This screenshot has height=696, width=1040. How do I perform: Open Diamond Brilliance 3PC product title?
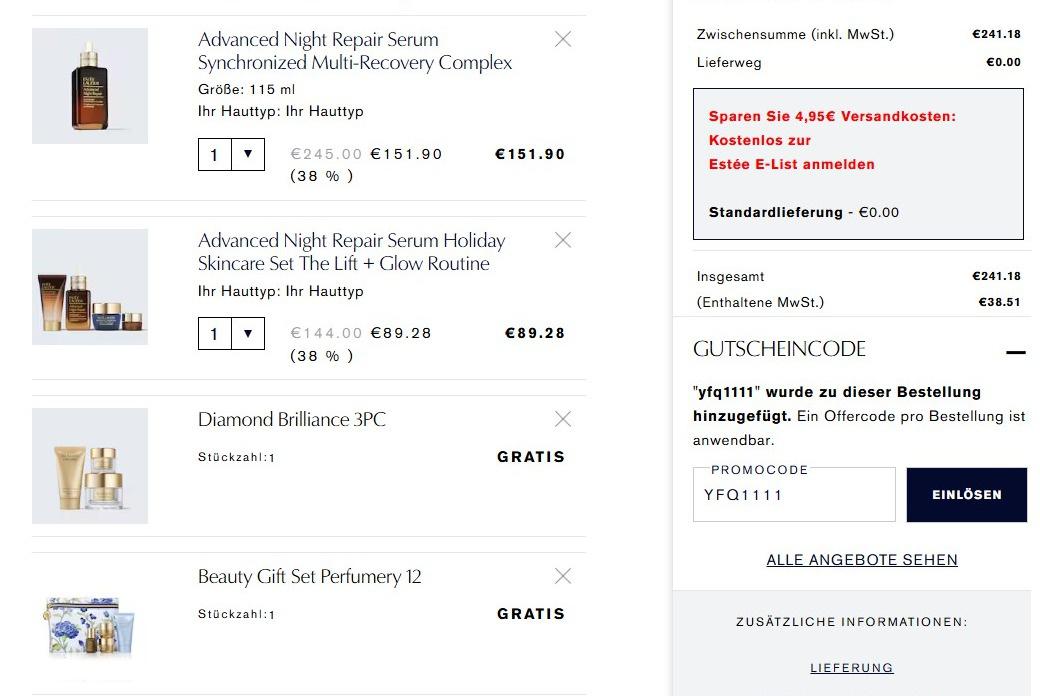291,420
